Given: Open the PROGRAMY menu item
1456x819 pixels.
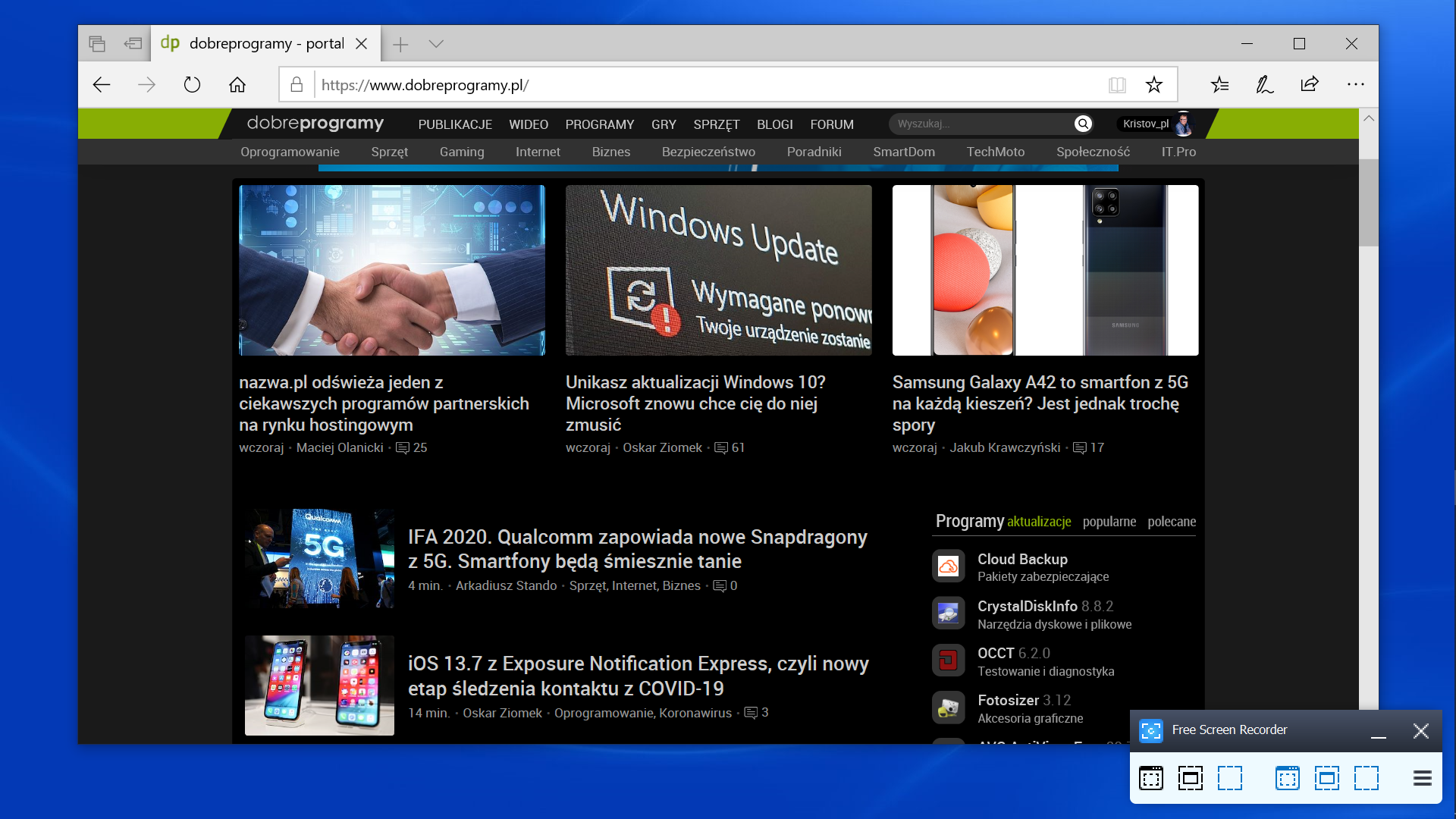Looking at the screenshot, I should coord(599,124).
